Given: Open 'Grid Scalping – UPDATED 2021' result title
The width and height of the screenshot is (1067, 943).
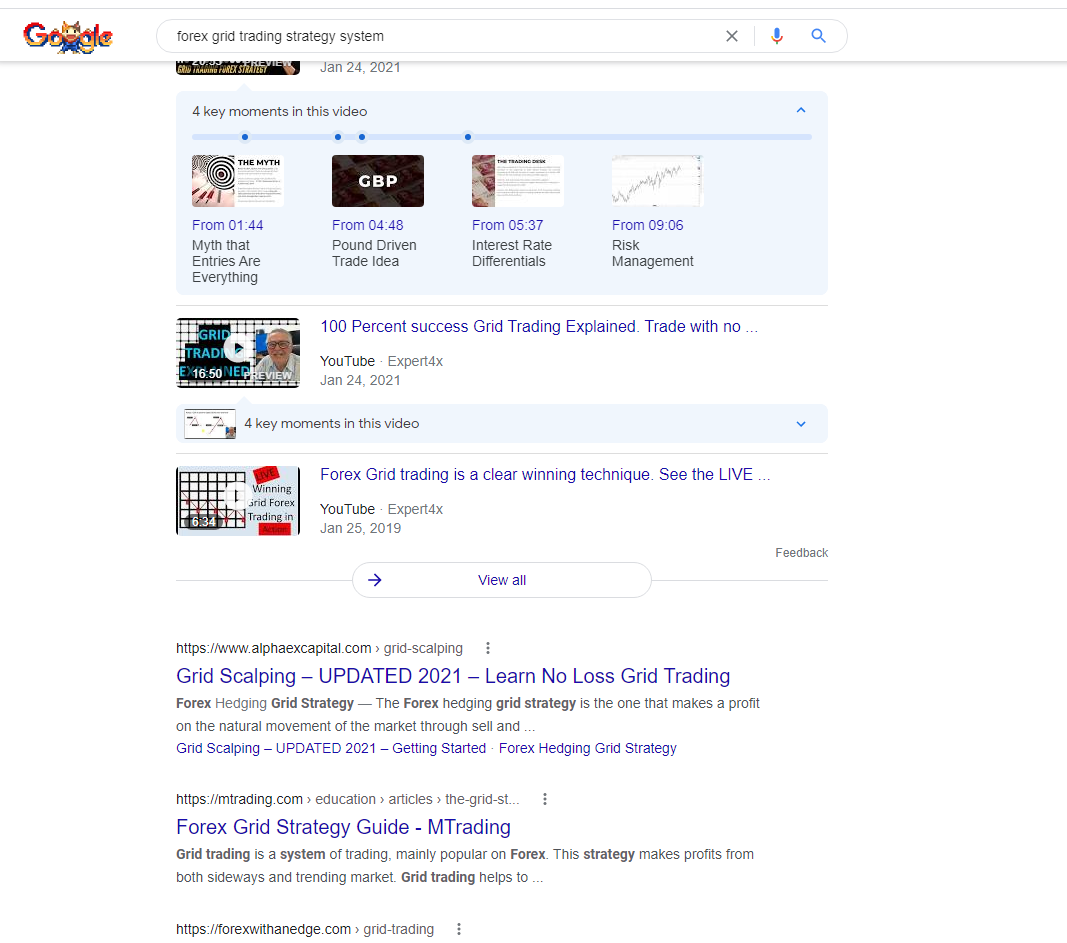Looking at the screenshot, I should coord(453,676).
